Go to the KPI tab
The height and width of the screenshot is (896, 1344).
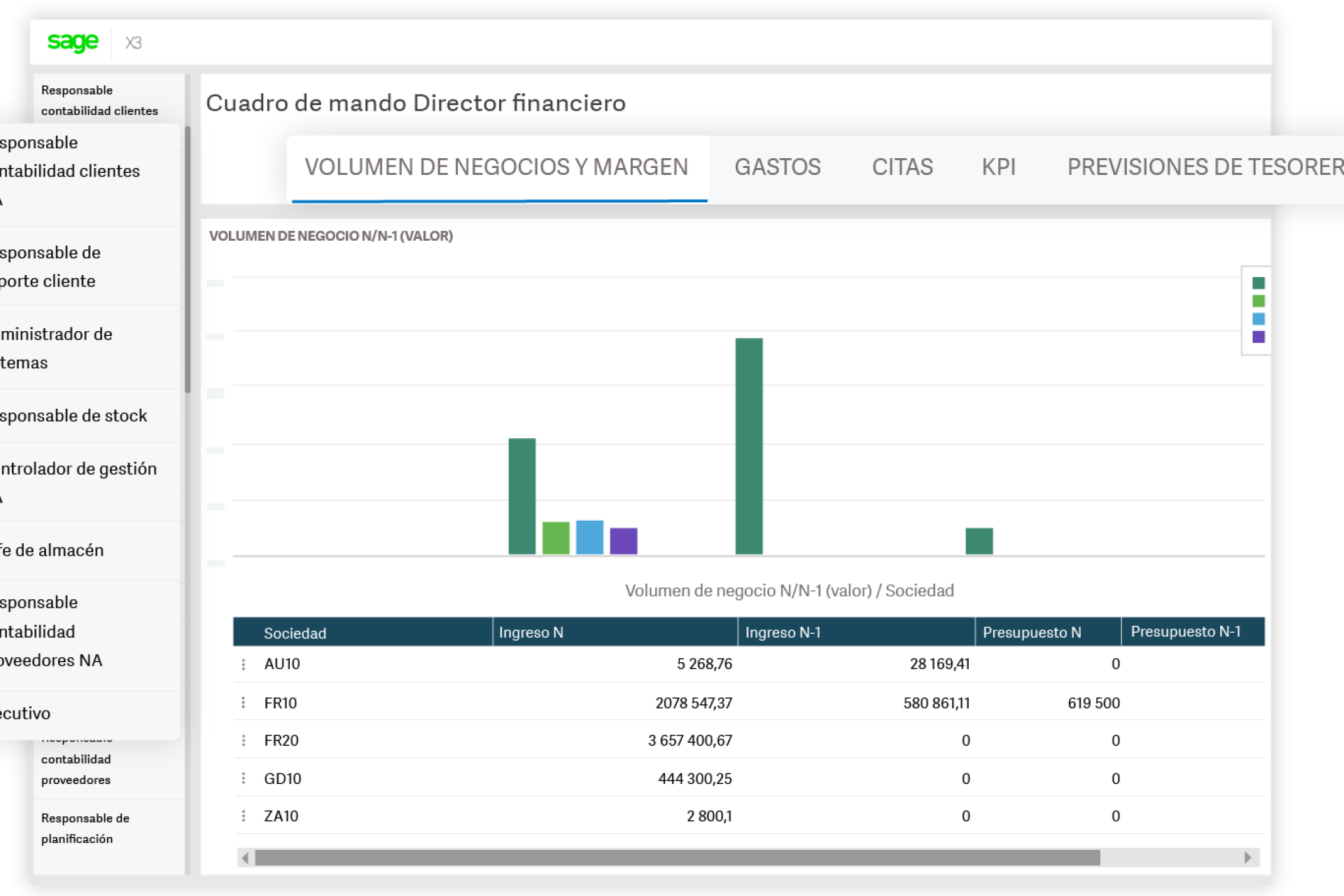pos(999,167)
